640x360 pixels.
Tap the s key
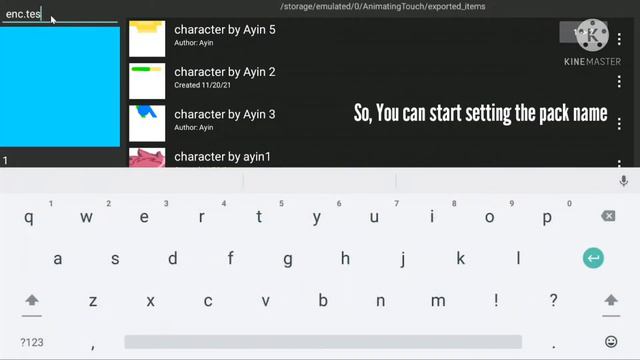(115, 259)
